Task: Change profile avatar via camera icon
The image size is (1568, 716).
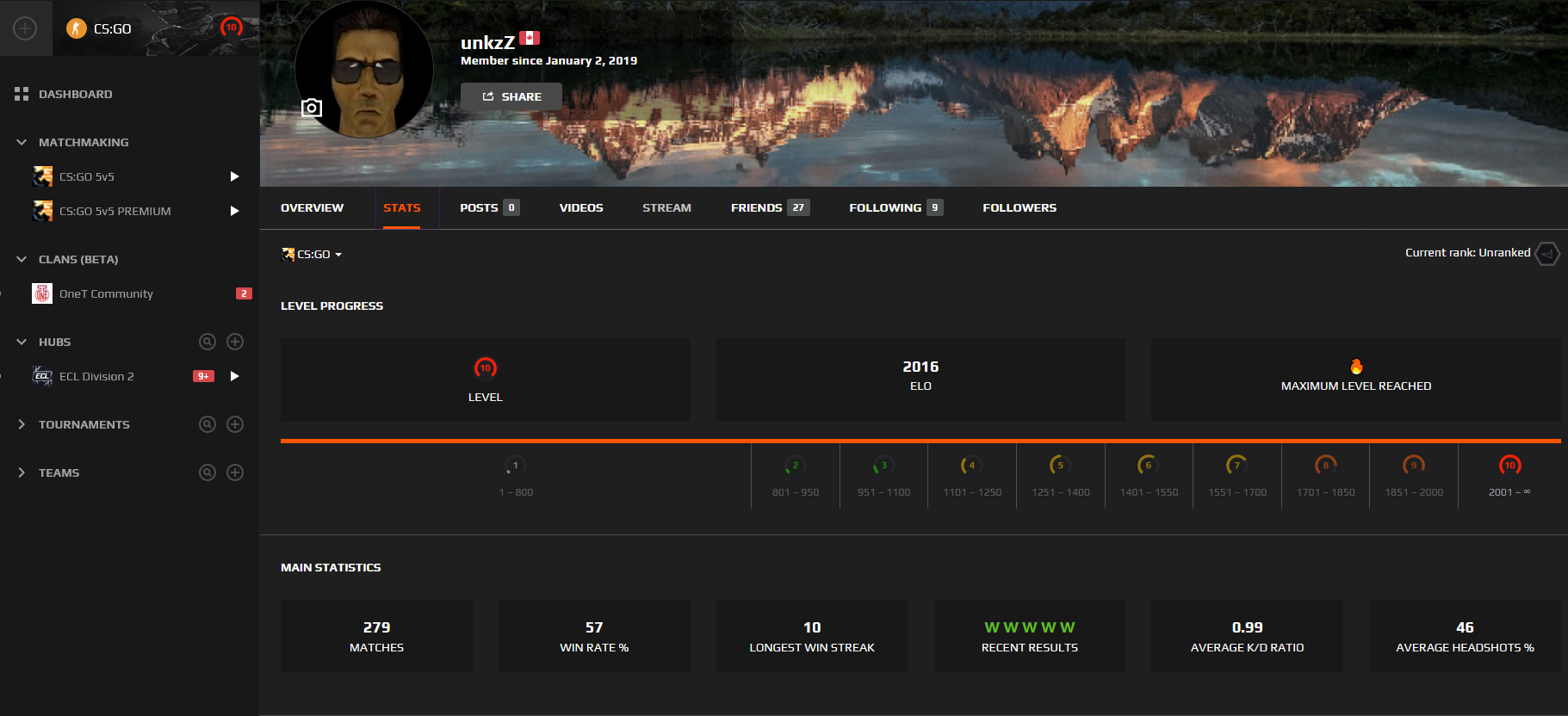Action: [x=312, y=108]
